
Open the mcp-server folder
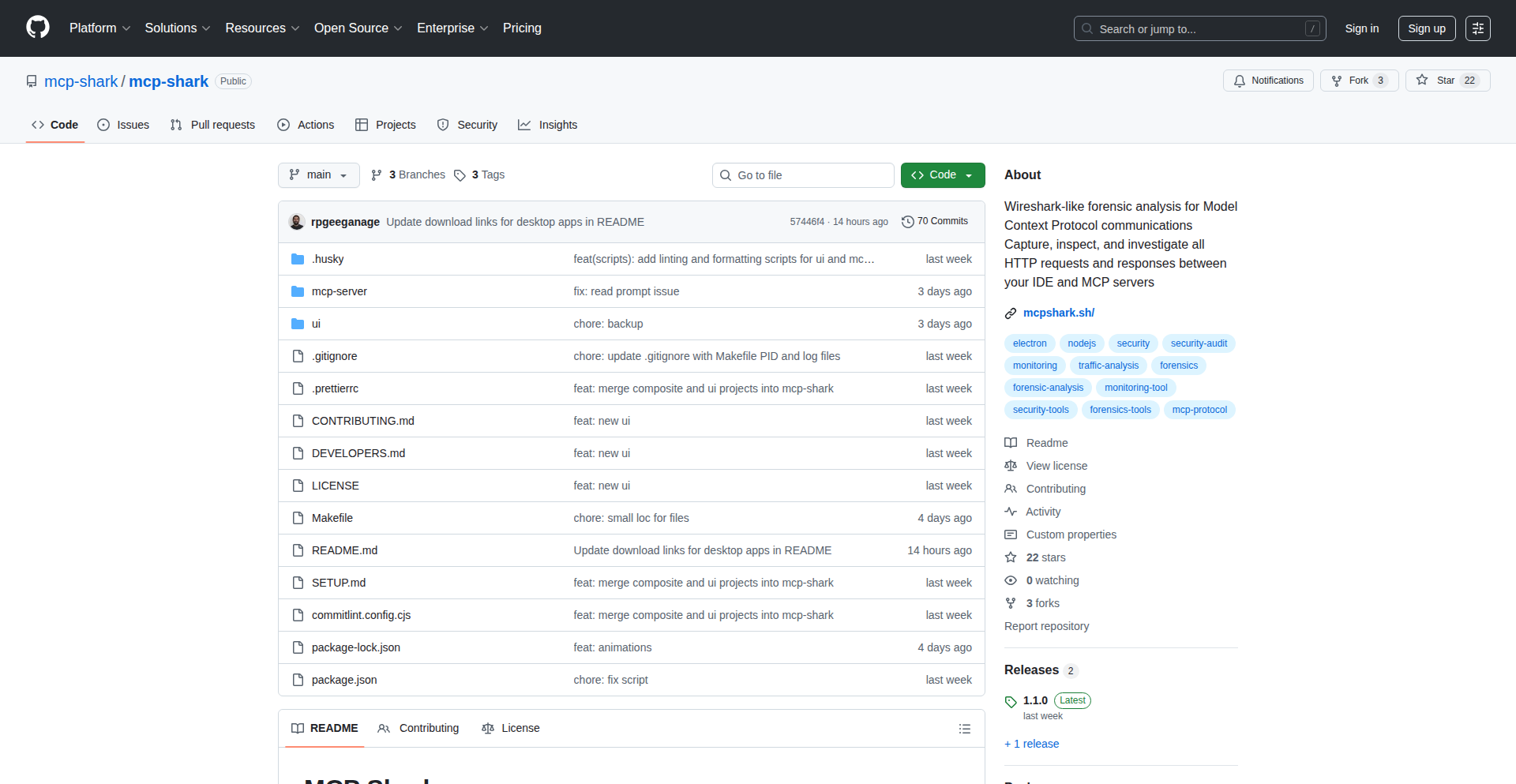(339, 291)
